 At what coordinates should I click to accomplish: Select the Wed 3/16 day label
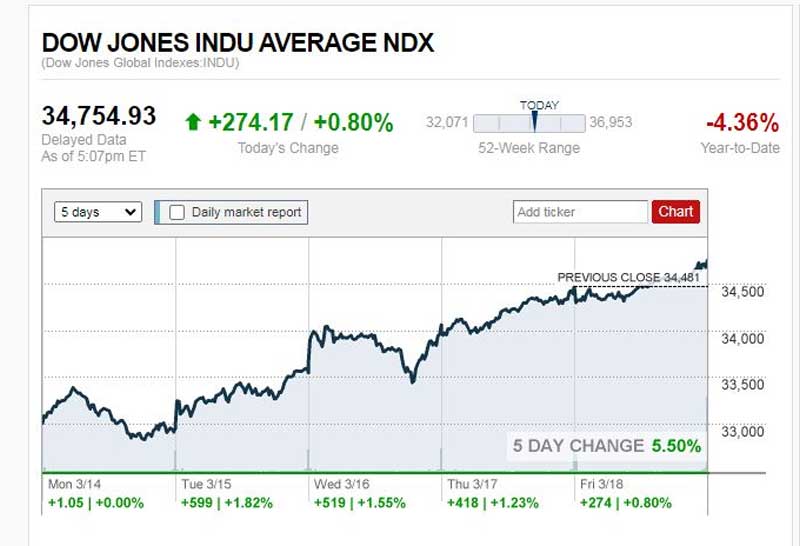coord(342,484)
